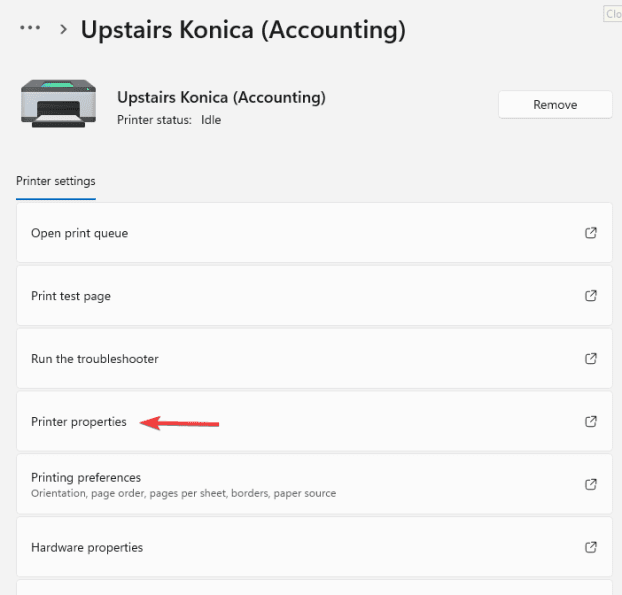Screen dimensions: 622x595
Task: Click the Printer status: Idle text
Action: pyautogui.click(x=169, y=120)
